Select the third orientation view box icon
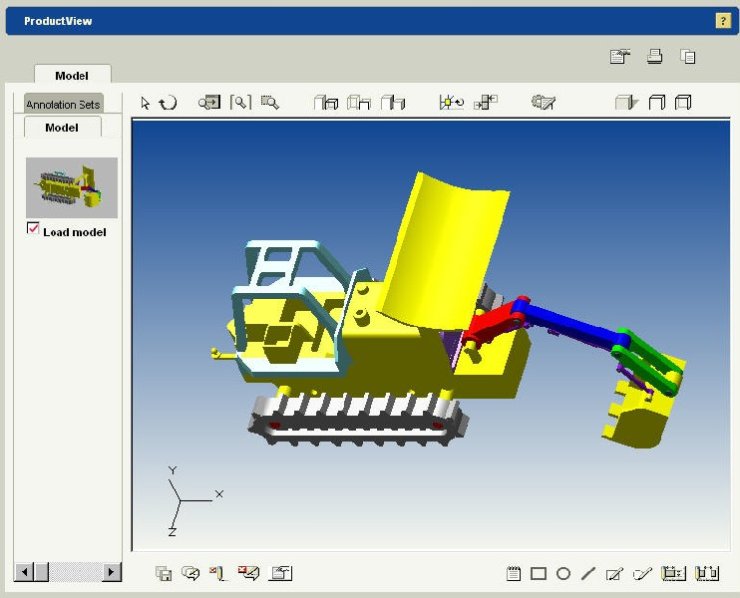The width and height of the screenshot is (740, 598). pyautogui.click(x=393, y=102)
